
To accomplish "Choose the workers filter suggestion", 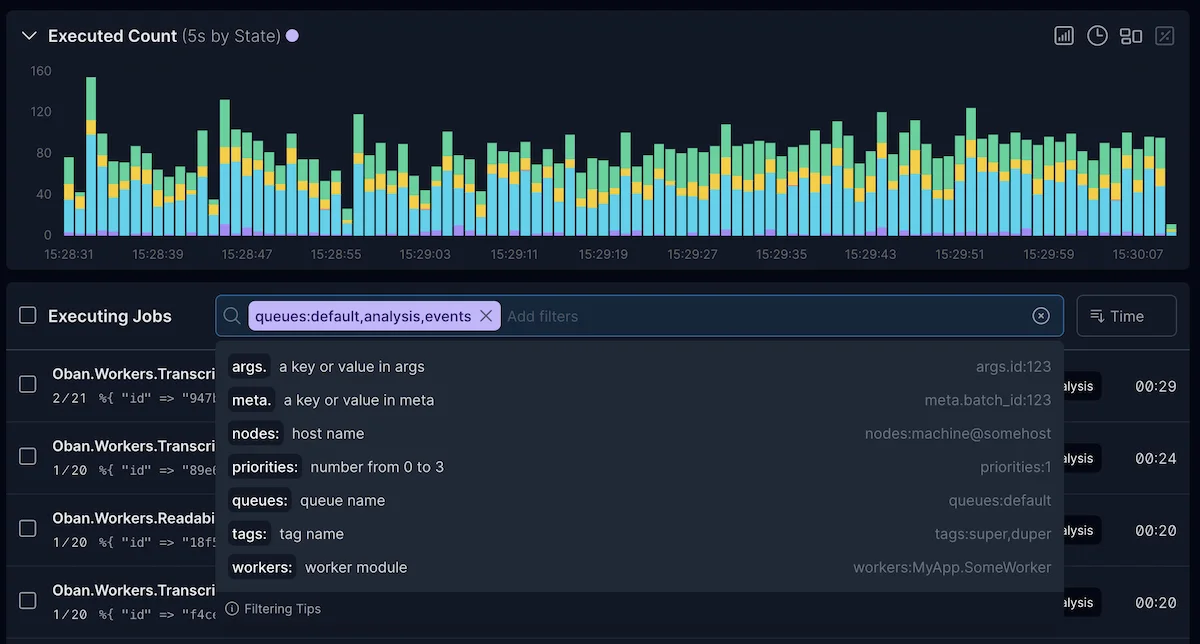I will 262,567.
